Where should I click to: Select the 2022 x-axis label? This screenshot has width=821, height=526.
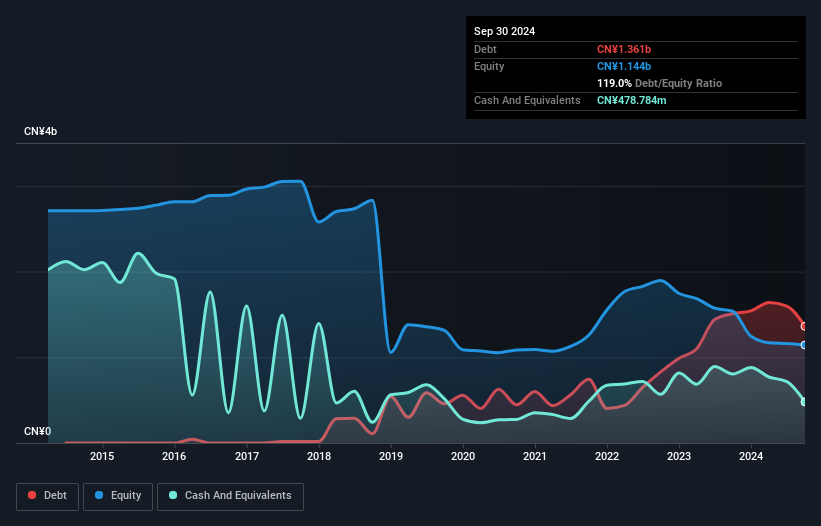607,456
